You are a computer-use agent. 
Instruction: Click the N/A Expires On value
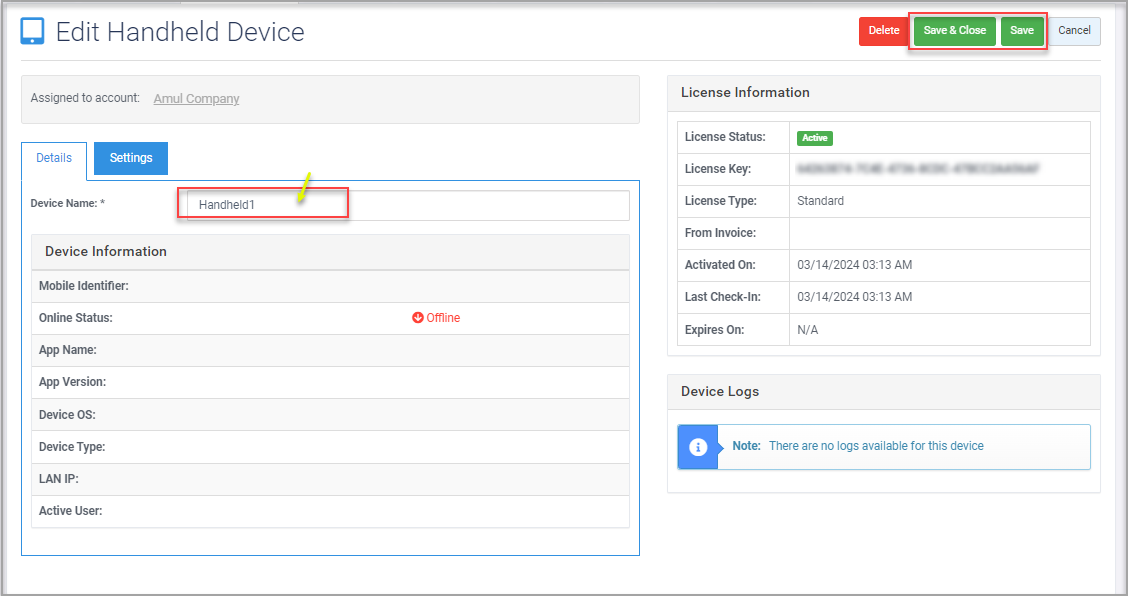[807, 330]
